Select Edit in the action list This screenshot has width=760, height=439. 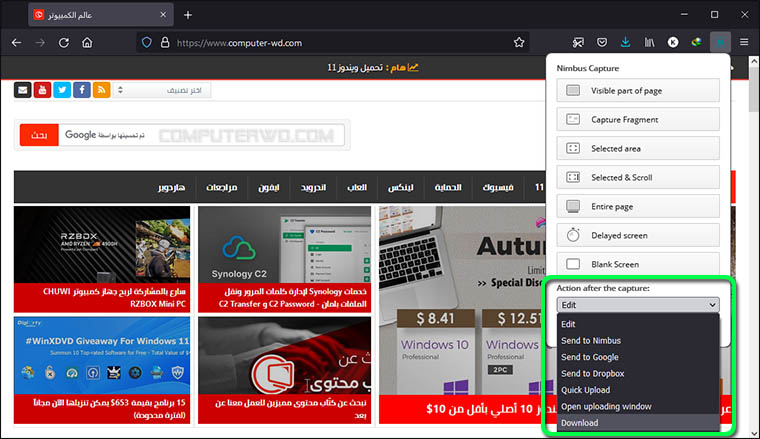click(x=638, y=324)
